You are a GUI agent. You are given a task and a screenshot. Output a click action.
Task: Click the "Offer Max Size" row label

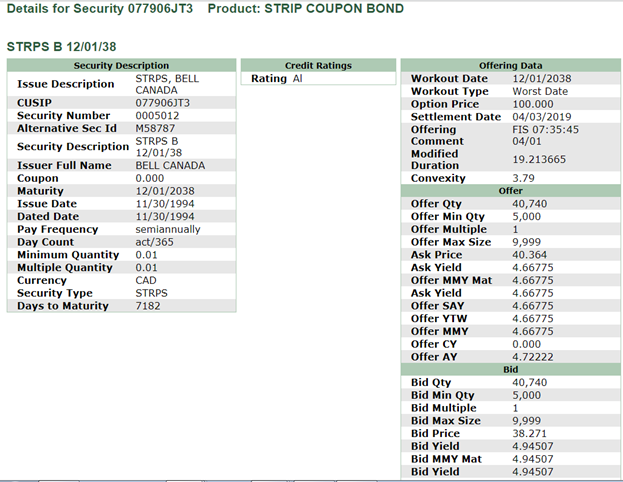451,242
